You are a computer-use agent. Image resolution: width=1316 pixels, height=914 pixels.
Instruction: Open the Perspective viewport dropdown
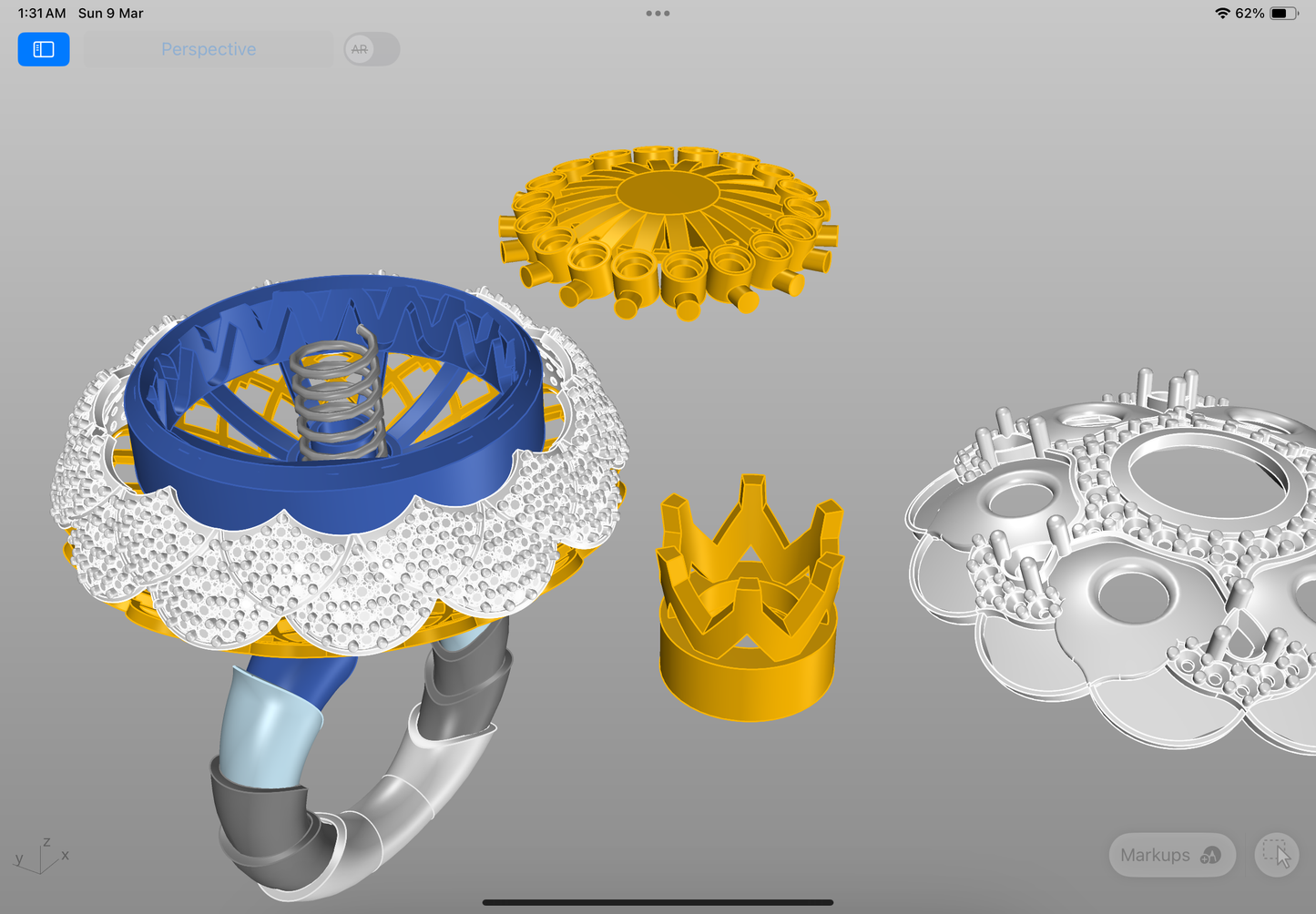point(209,49)
